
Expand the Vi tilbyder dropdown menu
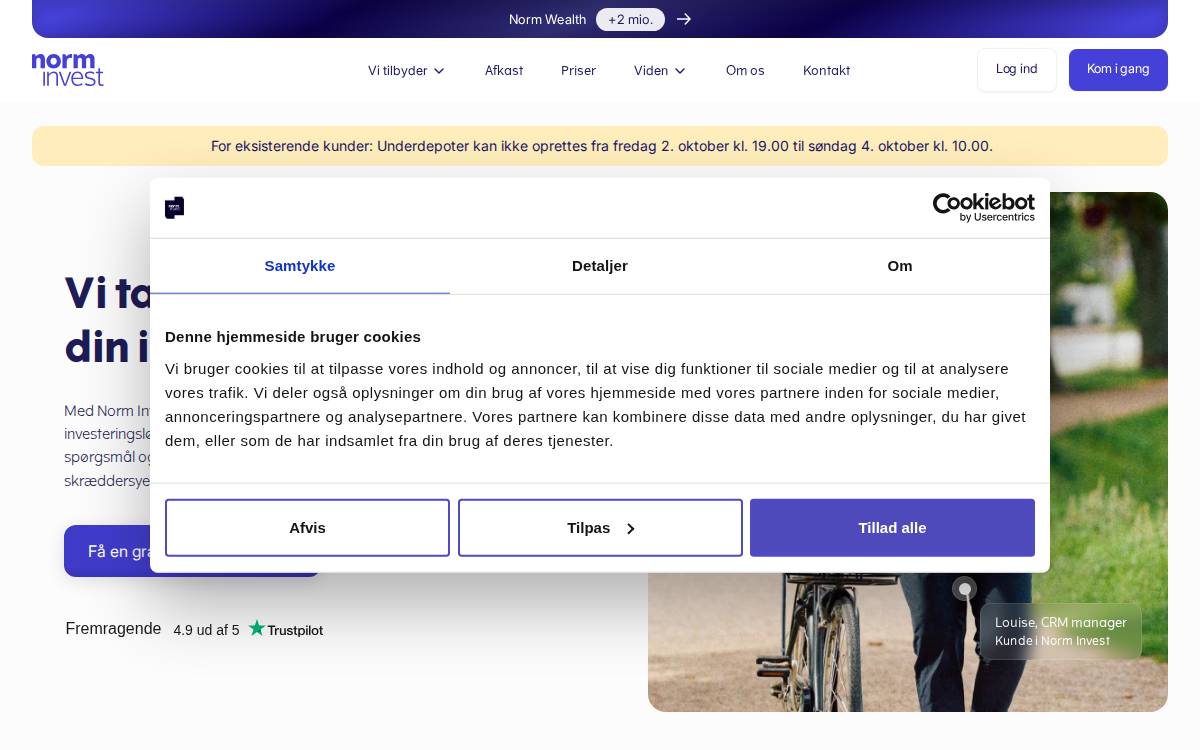click(x=406, y=70)
